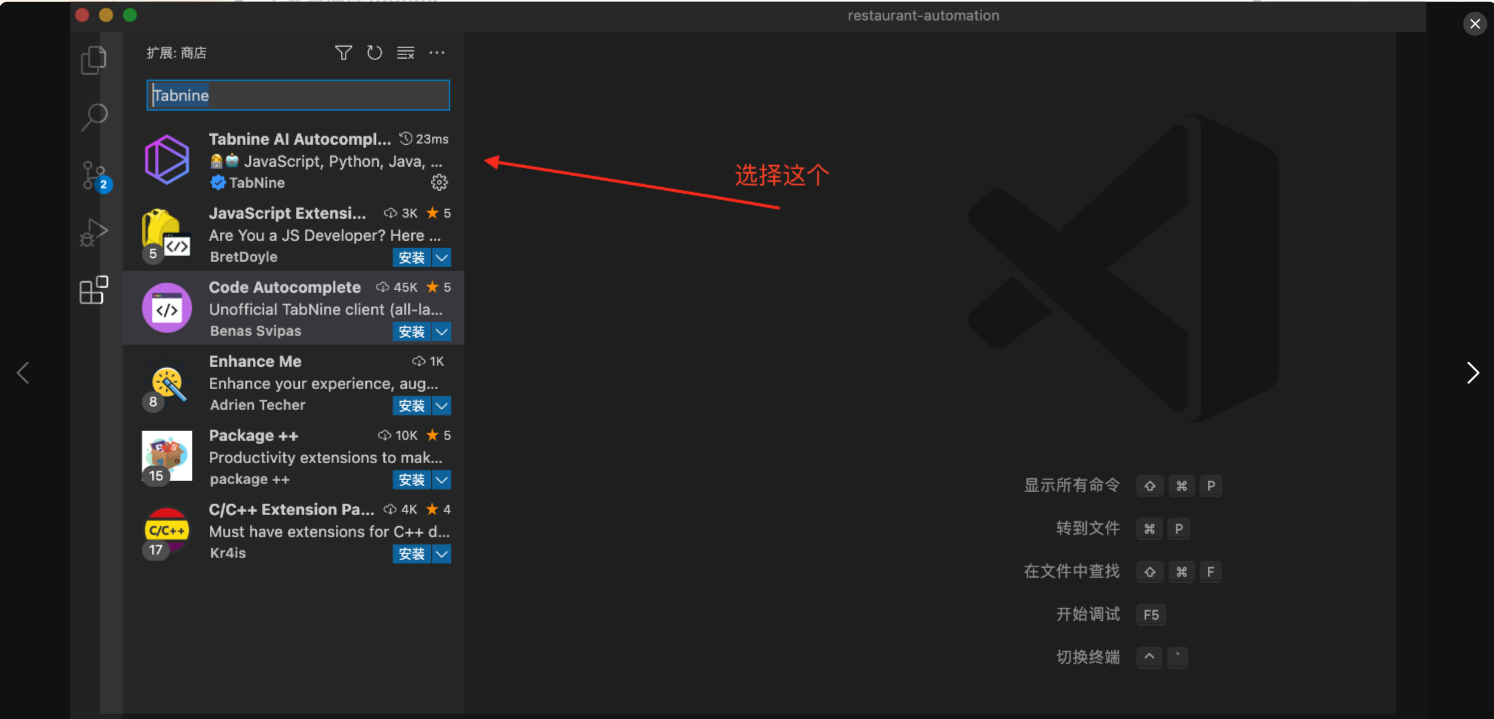Open install dropdown arrow for Package ++
This screenshot has height=719, width=1494.
[440, 479]
